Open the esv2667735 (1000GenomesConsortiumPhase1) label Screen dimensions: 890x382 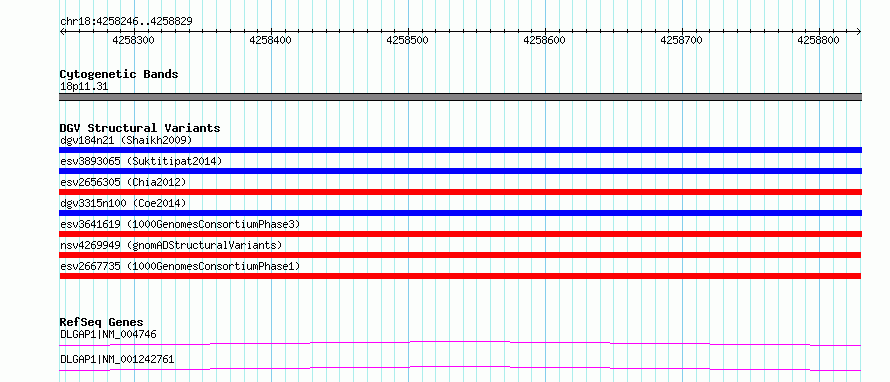click(180, 266)
